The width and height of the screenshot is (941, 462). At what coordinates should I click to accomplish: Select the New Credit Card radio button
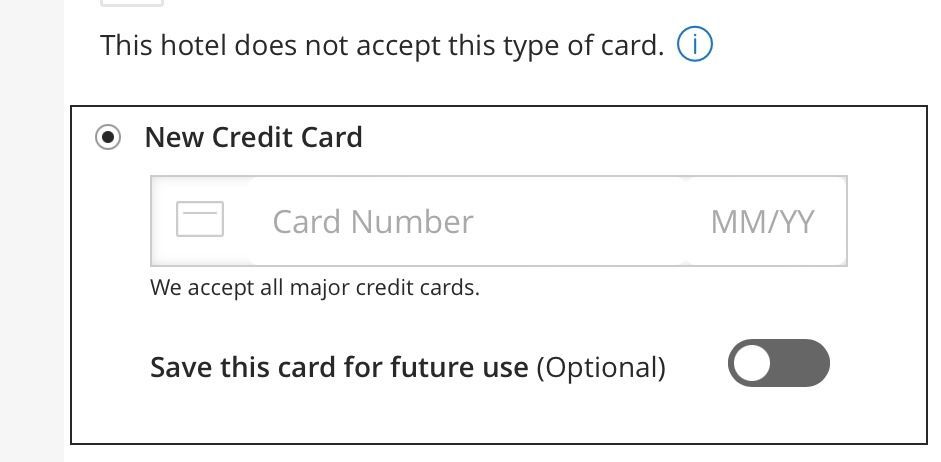click(108, 137)
